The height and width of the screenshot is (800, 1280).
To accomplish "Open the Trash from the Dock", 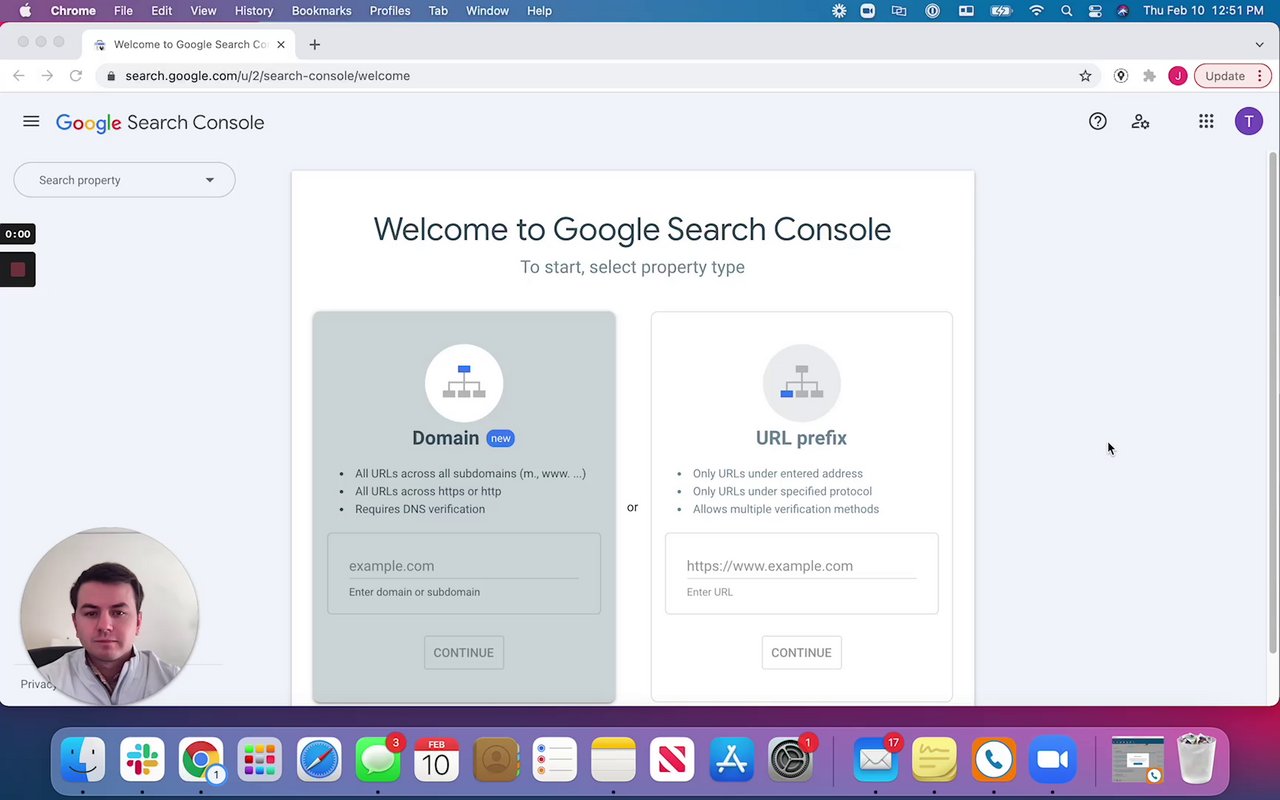I will 1196,759.
